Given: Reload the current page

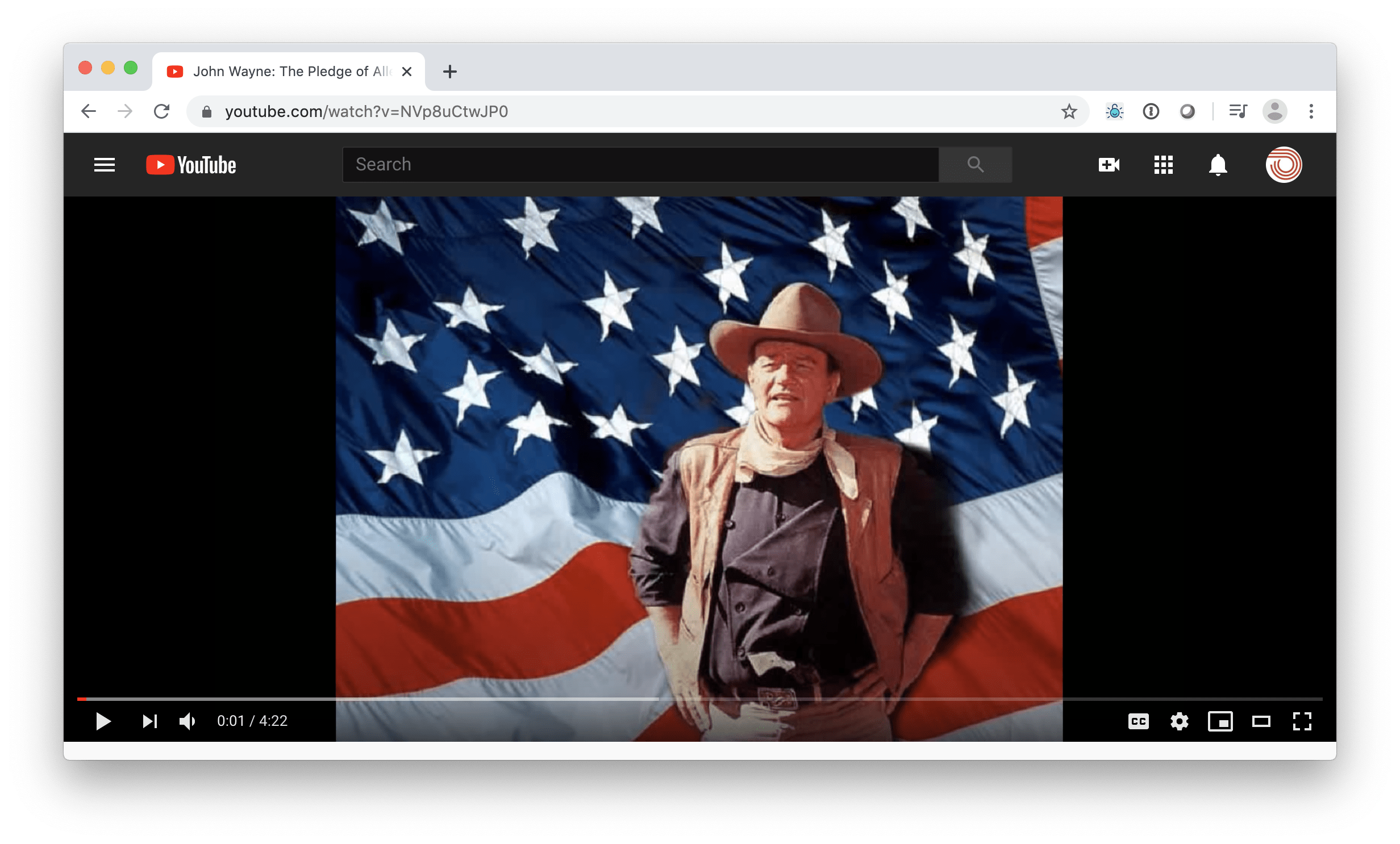Looking at the screenshot, I should (x=162, y=111).
